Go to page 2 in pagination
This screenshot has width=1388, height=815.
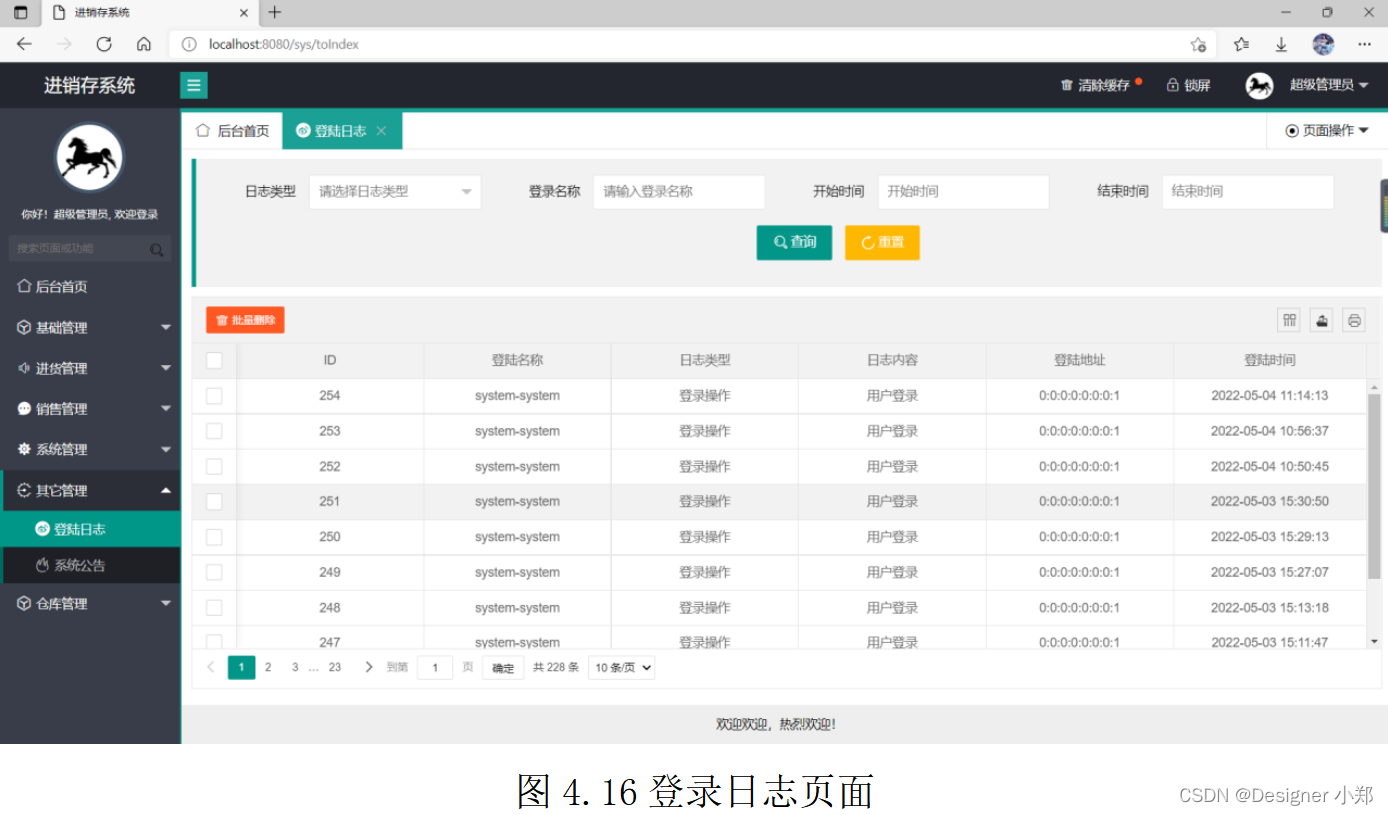click(x=268, y=667)
